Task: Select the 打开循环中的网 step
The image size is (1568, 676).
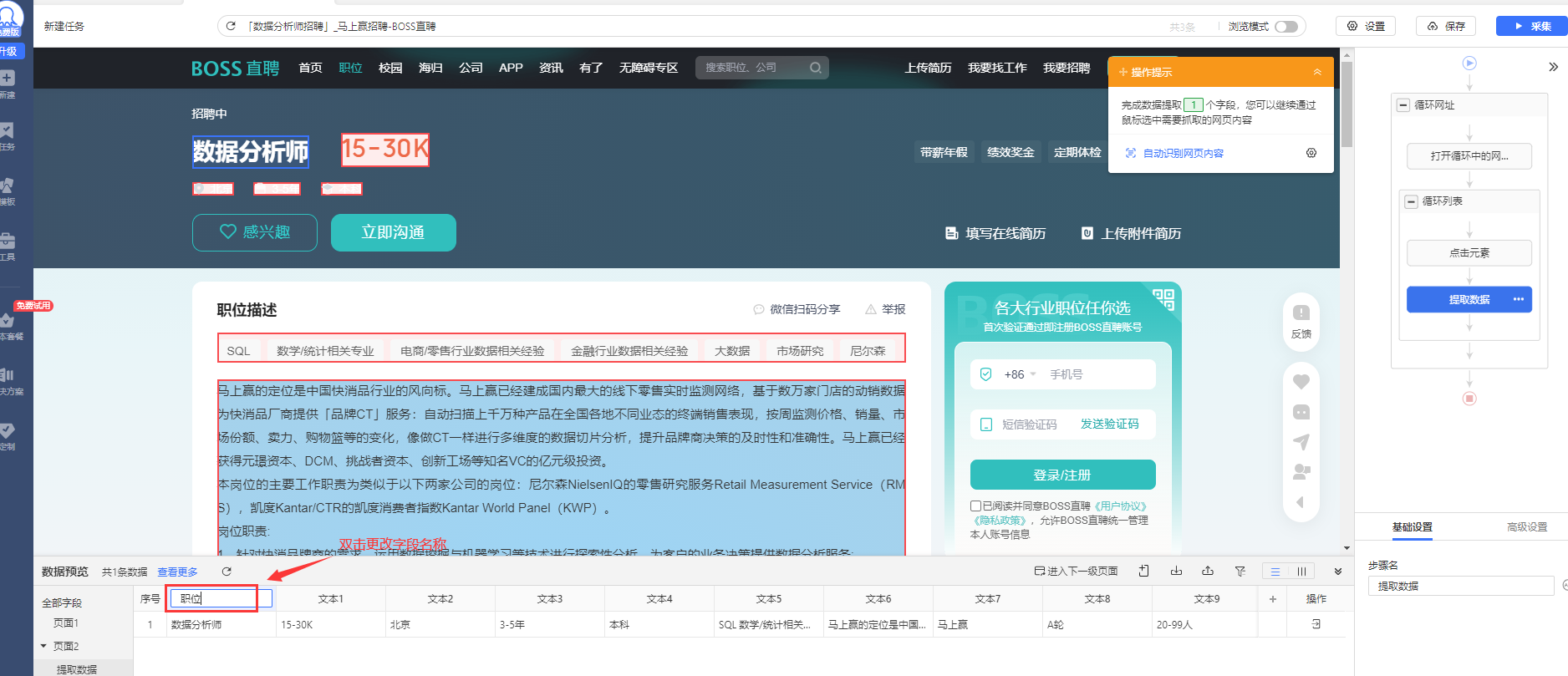Action: (x=1469, y=156)
